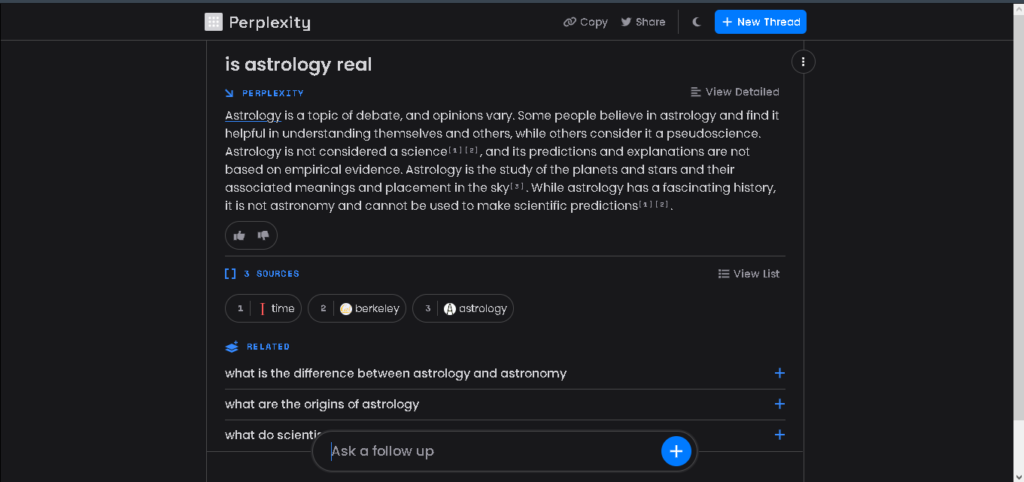The image size is (1024, 482).
Task: Follow the underlined Astrology link
Action: (x=253, y=116)
